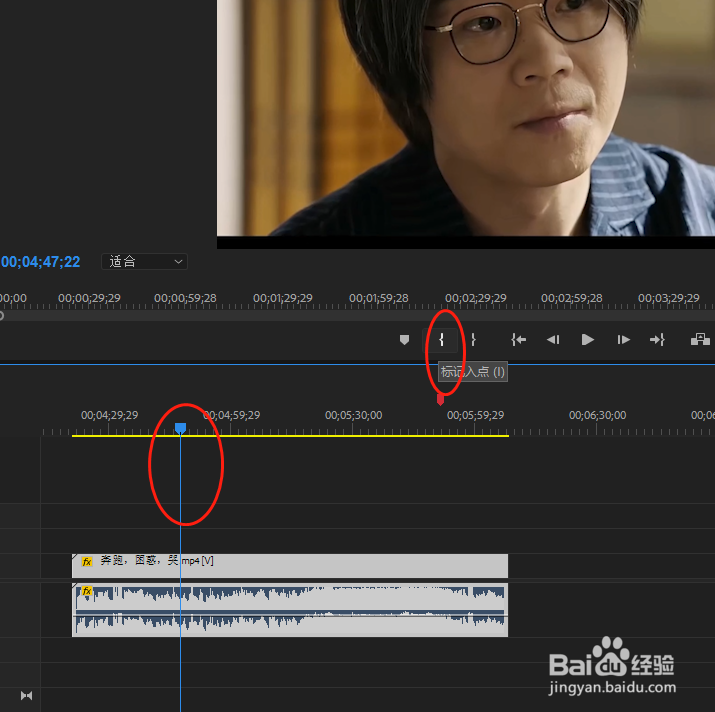Click the timeline ruler at 00;05;59;29

click(475, 416)
